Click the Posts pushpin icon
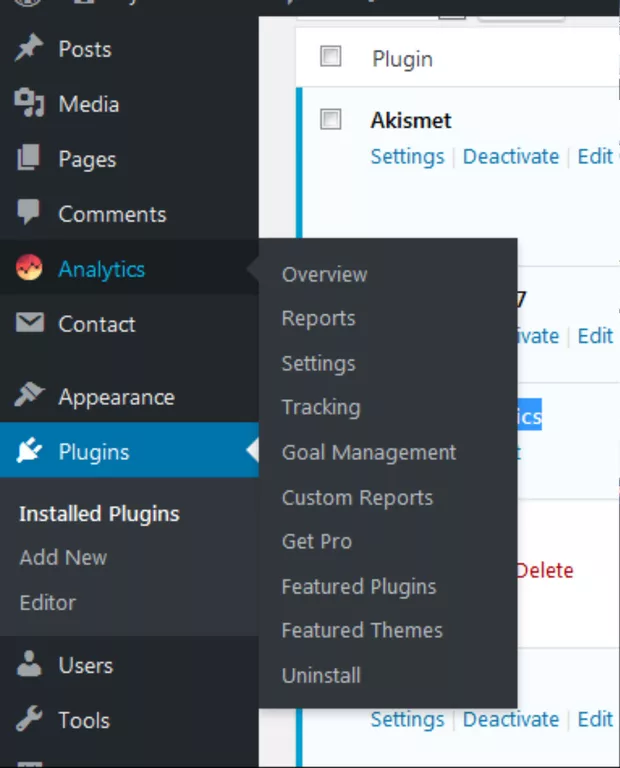The width and height of the screenshot is (620, 768). pos(29,49)
